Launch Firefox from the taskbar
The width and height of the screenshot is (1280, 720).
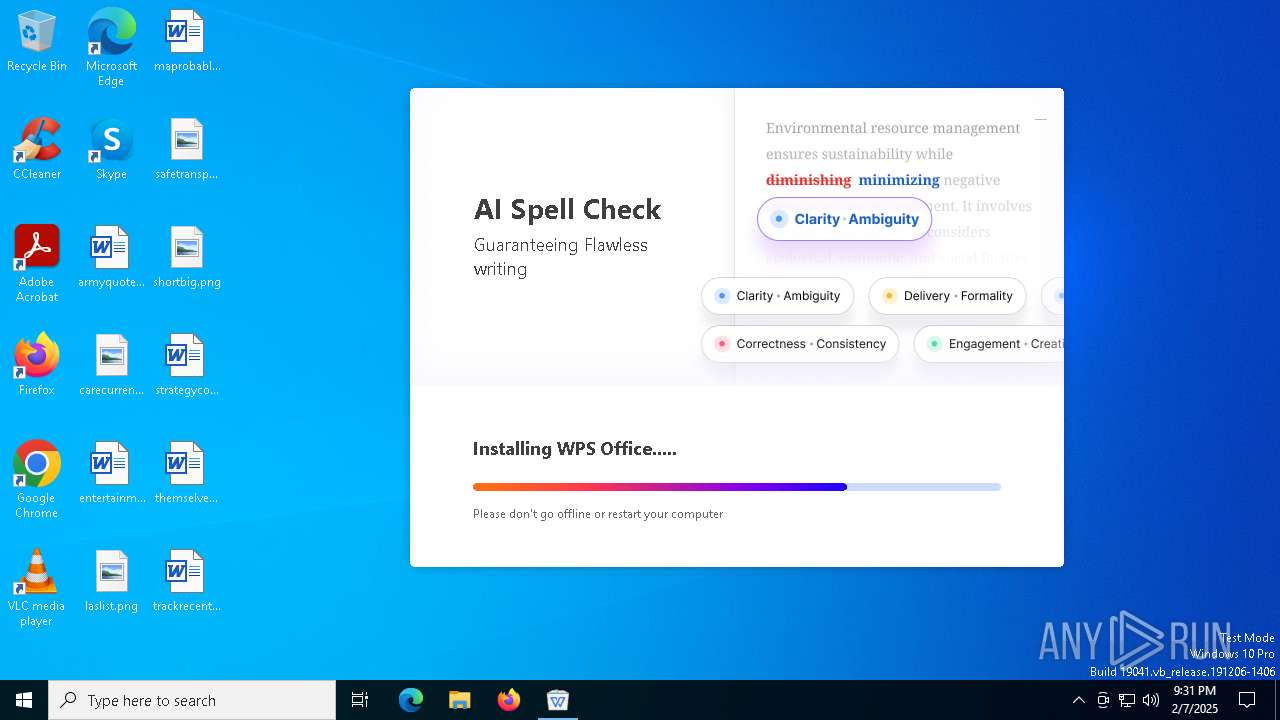[x=508, y=700]
